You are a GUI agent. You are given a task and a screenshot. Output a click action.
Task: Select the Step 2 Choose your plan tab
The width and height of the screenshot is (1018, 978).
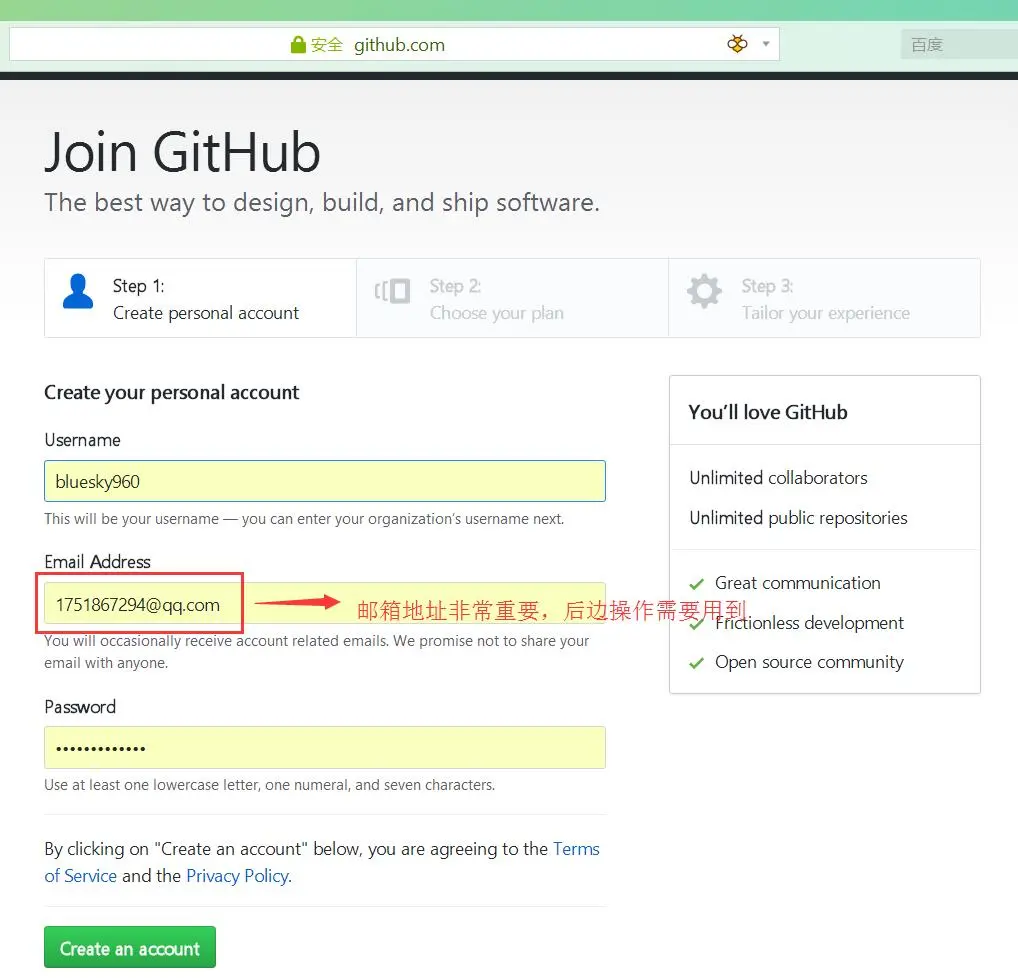coord(512,298)
